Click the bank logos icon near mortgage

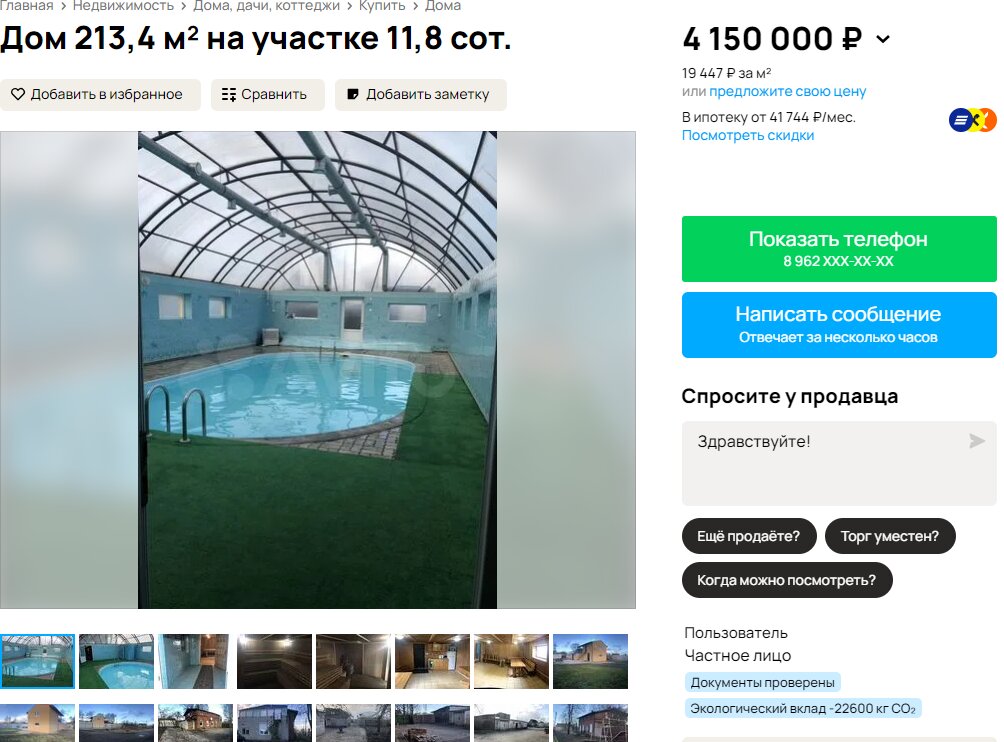point(973,120)
